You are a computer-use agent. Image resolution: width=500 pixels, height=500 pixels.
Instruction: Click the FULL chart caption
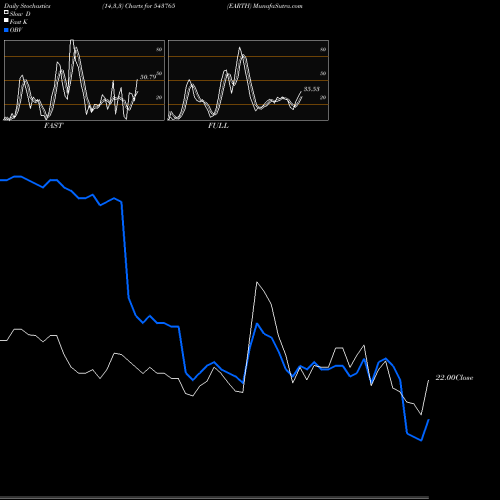[x=218, y=126]
